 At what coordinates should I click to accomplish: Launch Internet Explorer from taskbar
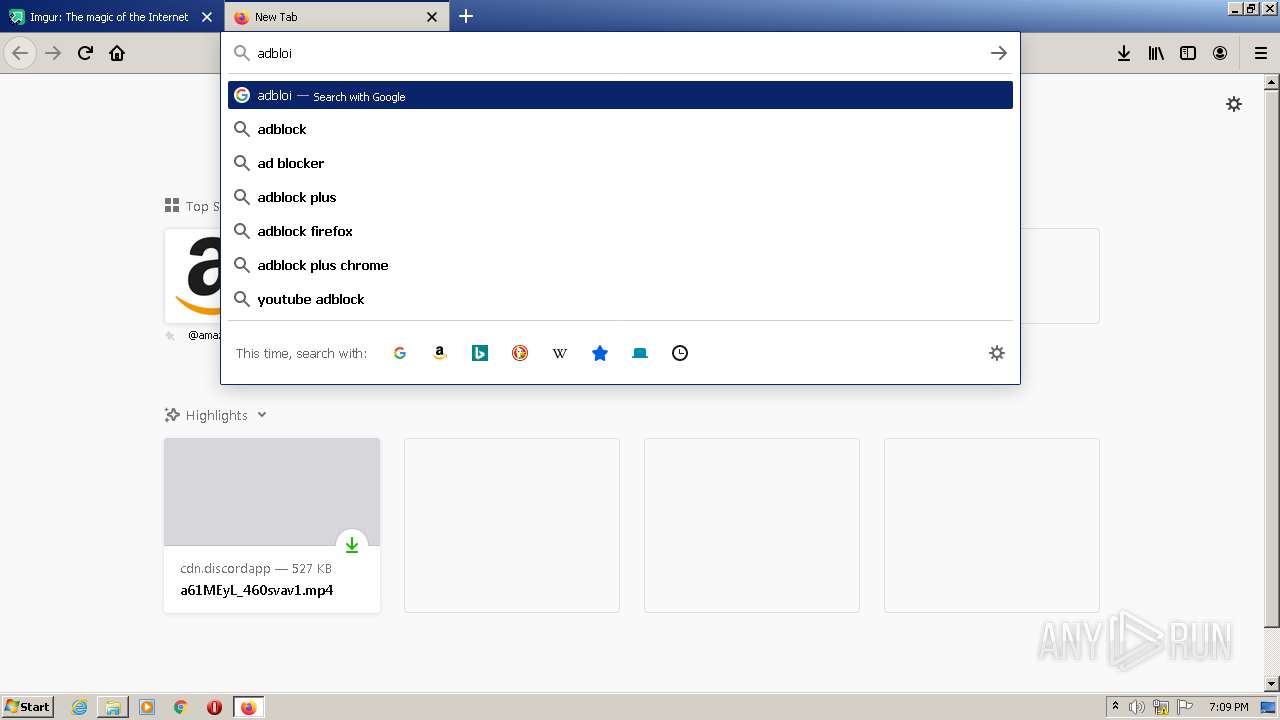80,707
